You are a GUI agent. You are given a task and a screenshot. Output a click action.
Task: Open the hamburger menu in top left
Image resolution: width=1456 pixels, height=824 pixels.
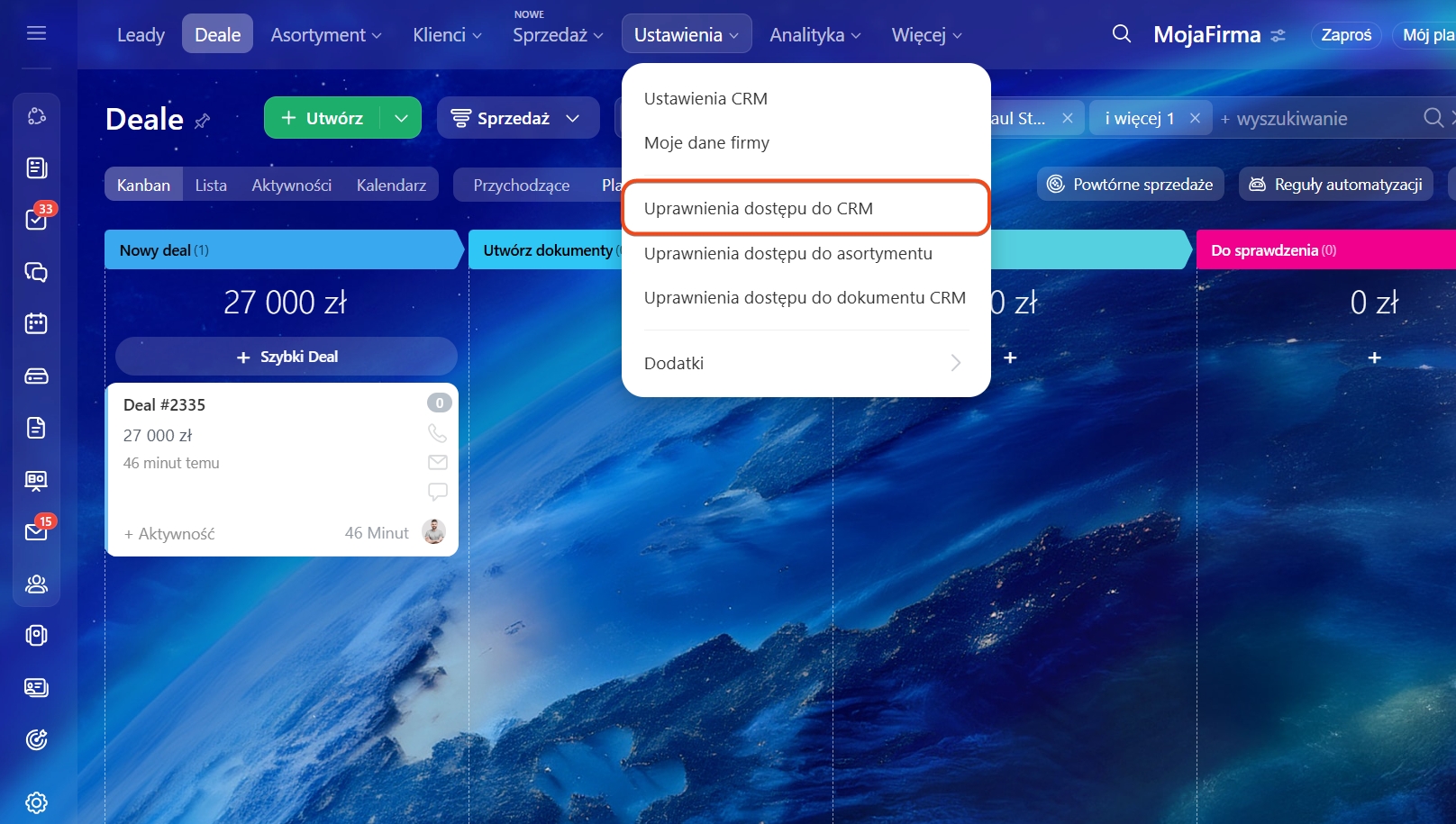36,33
